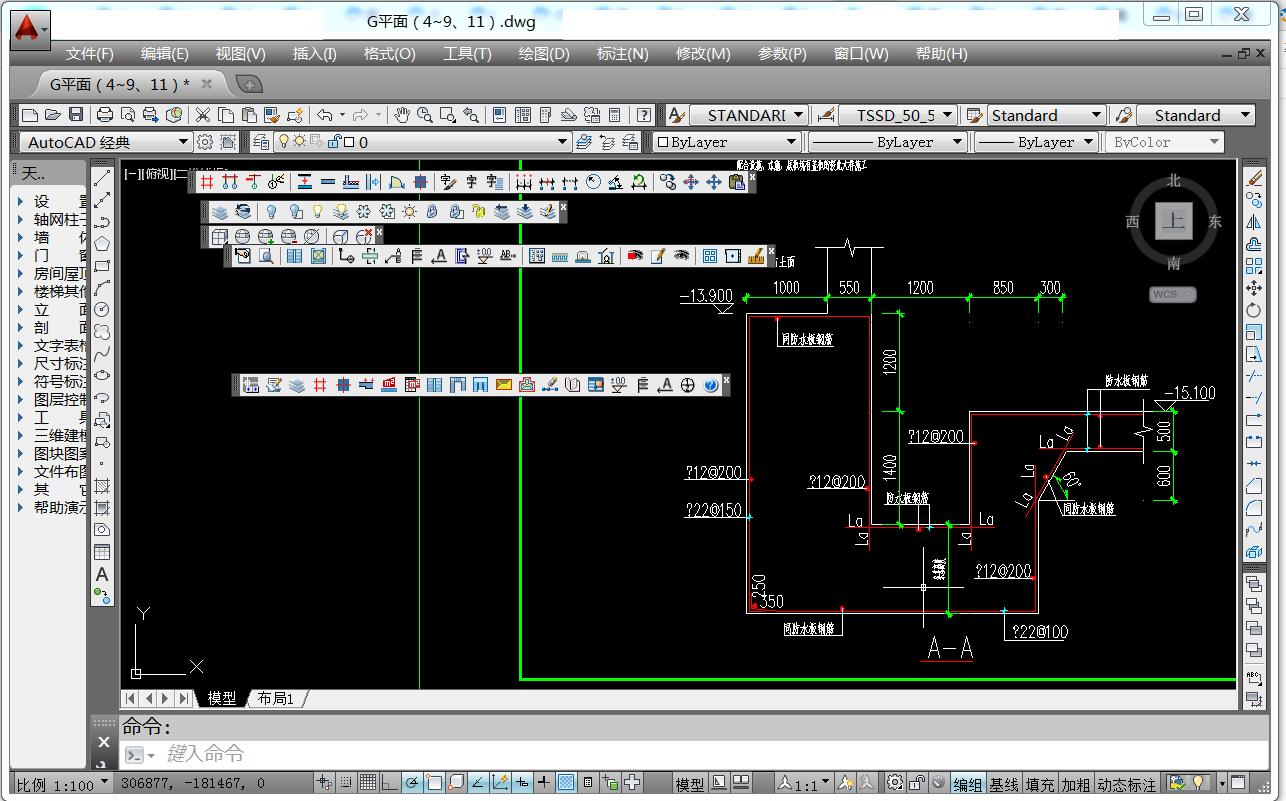Click the Workspace settings gear icon
The width and height of the screenshot is (1286, 801).
pos(205,142)
